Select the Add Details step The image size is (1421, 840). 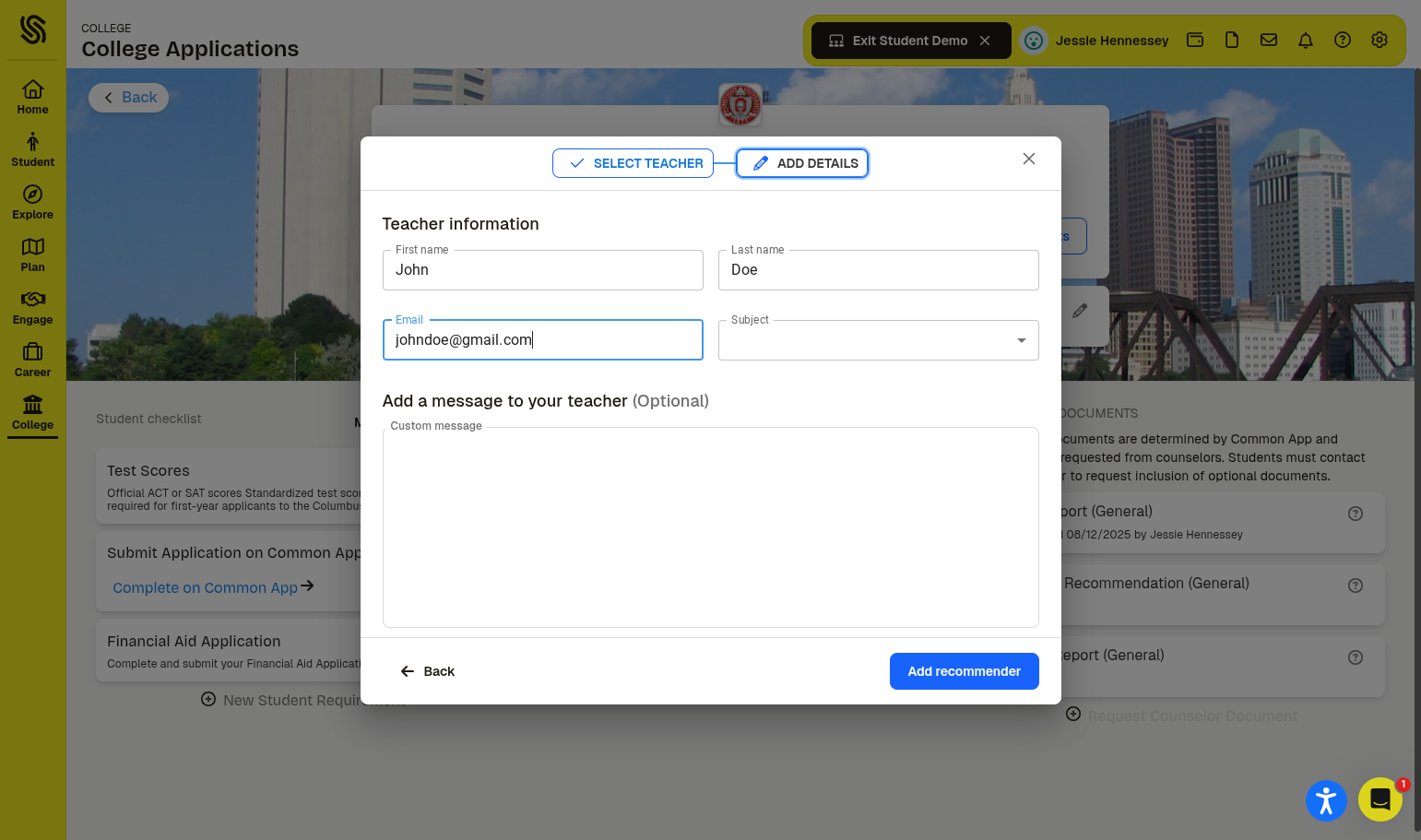point(802,163)
